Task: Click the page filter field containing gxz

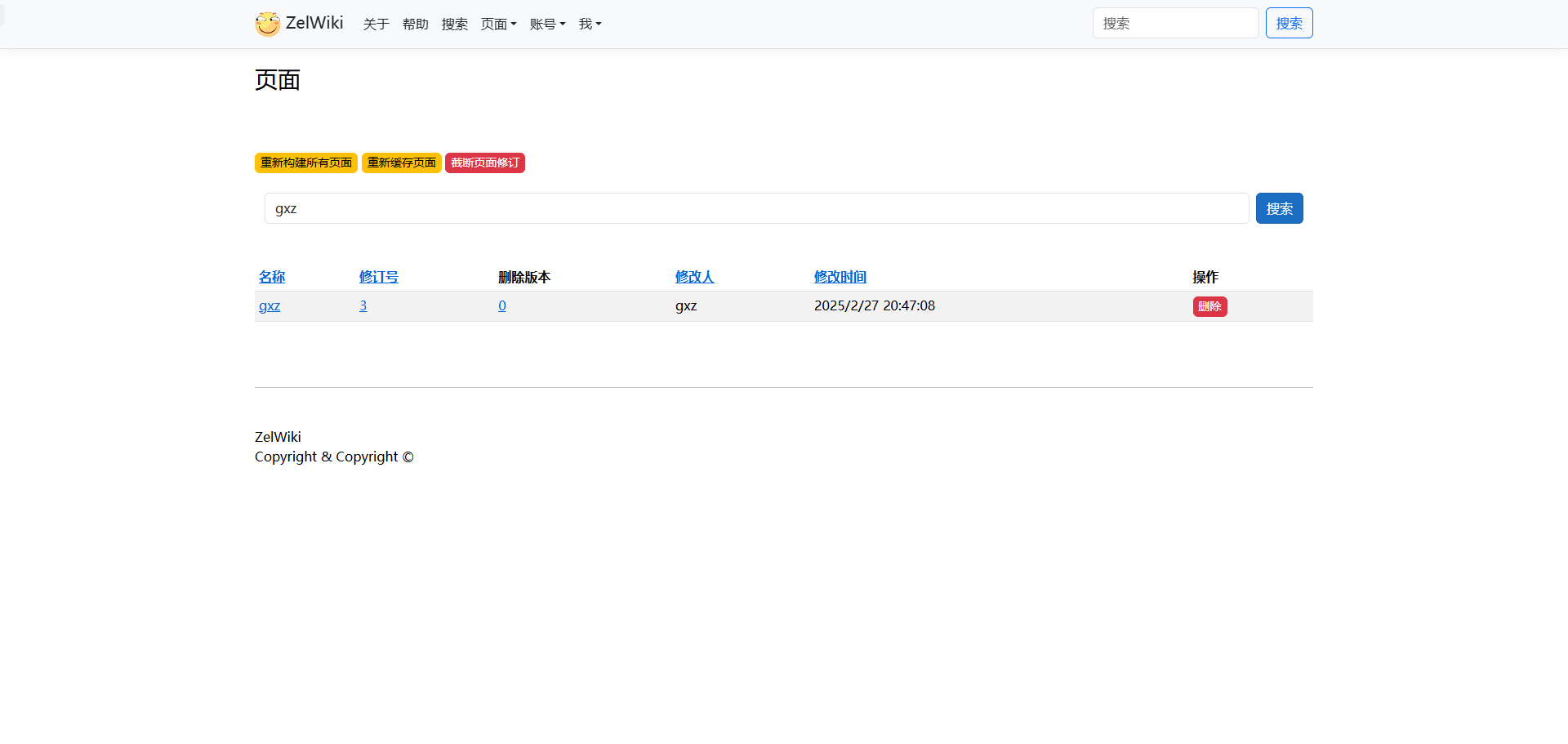Action: pyautogui.click(x=756, y=209)
